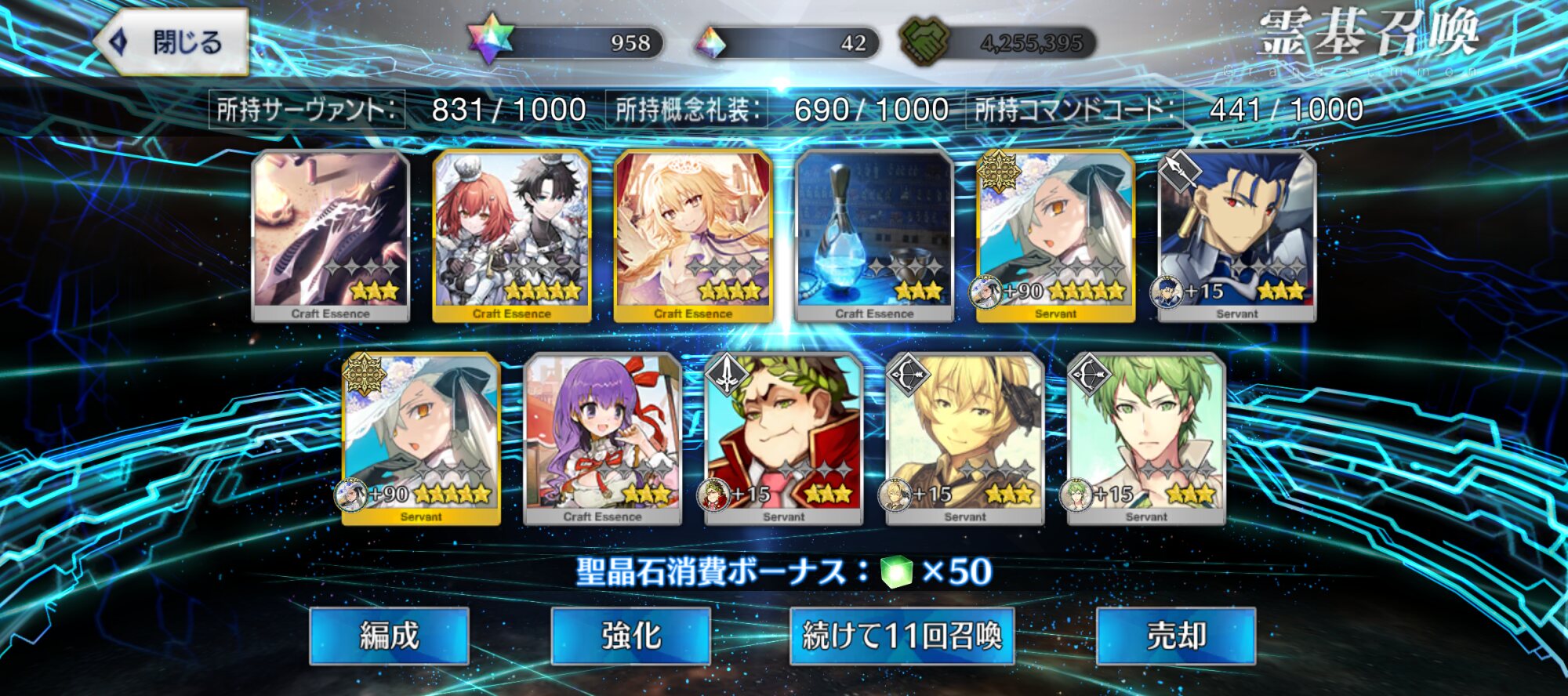
Task: Tap the Archer class icon on blonde servant
Action: click(x=907, y=375)
